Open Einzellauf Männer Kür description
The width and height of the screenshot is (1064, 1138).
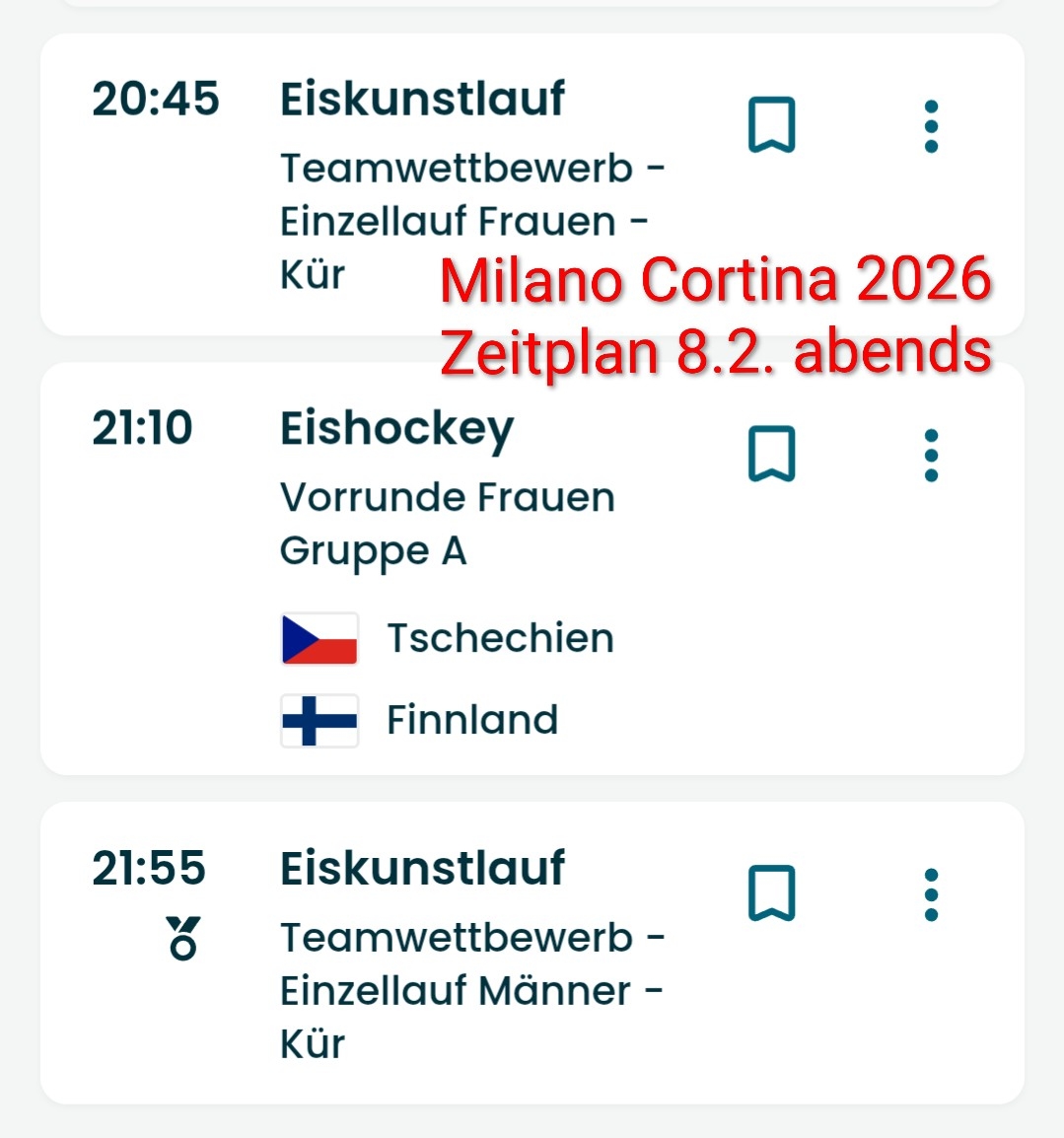(471, 990)
